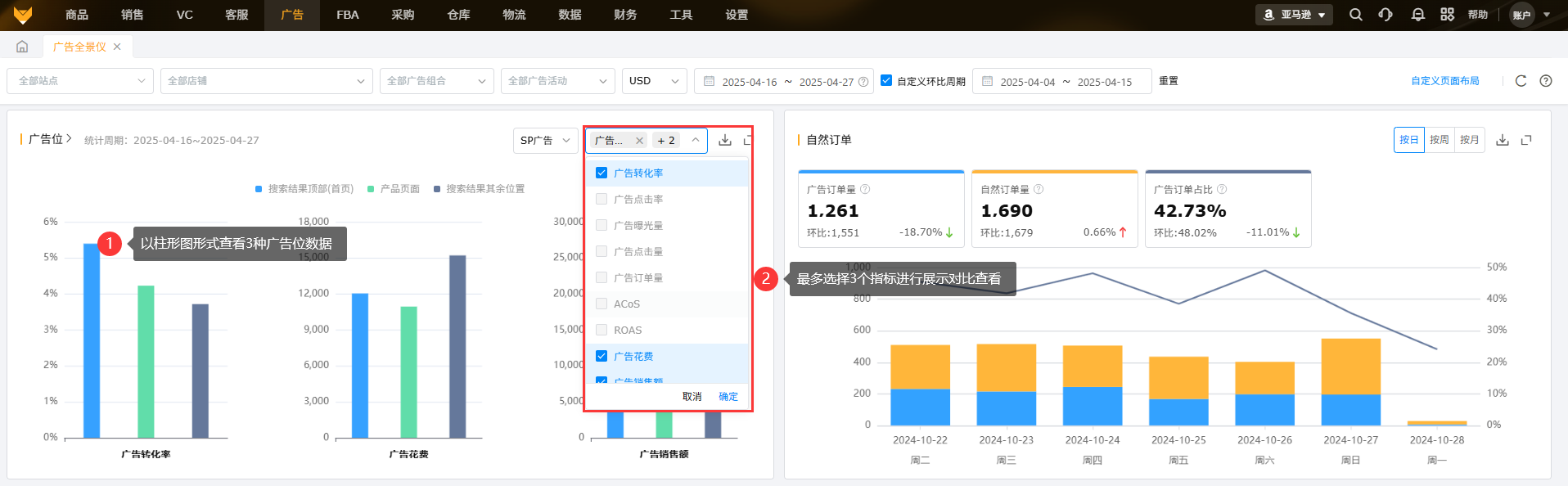Open the 全部站点 dropdown
The image size is (1568, 486).
pyautogui.click(x=80, y=81)
